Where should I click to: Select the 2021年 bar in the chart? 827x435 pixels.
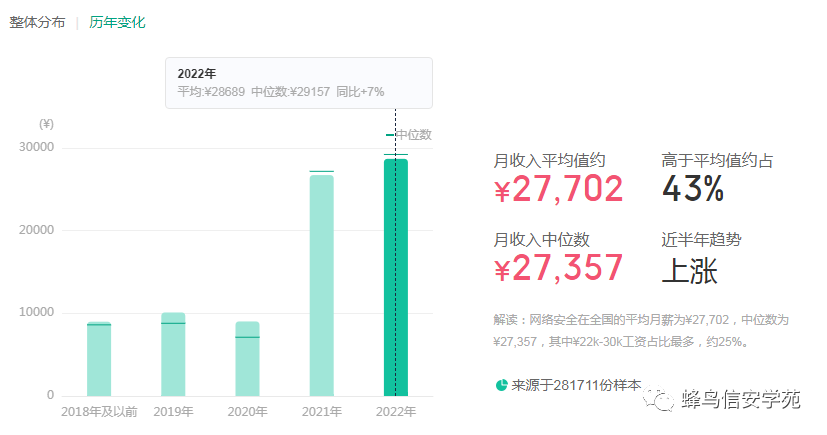coord(322,285)
